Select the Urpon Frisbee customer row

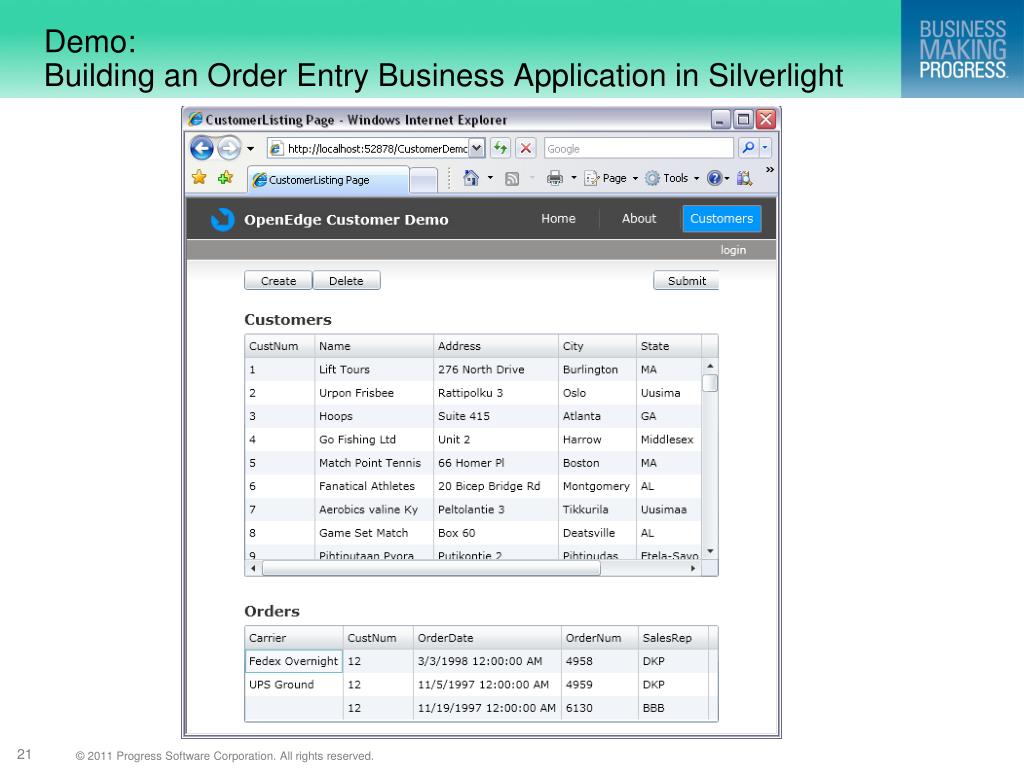pos(473,393)
